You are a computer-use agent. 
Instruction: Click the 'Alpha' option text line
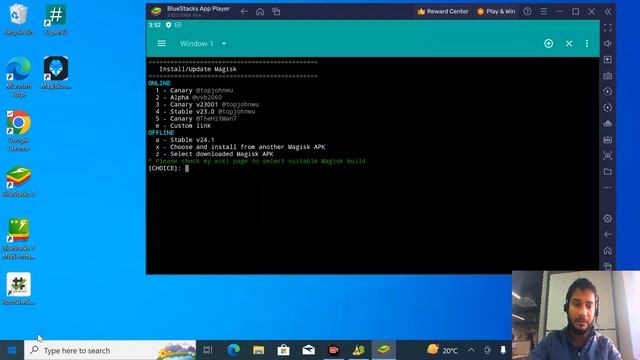[x=189, y=97]
